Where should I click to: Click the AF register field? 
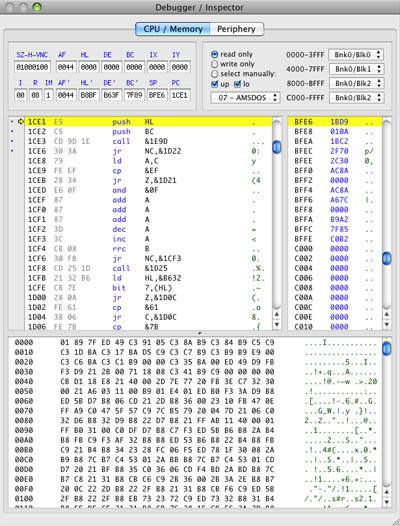click(66, 67)
